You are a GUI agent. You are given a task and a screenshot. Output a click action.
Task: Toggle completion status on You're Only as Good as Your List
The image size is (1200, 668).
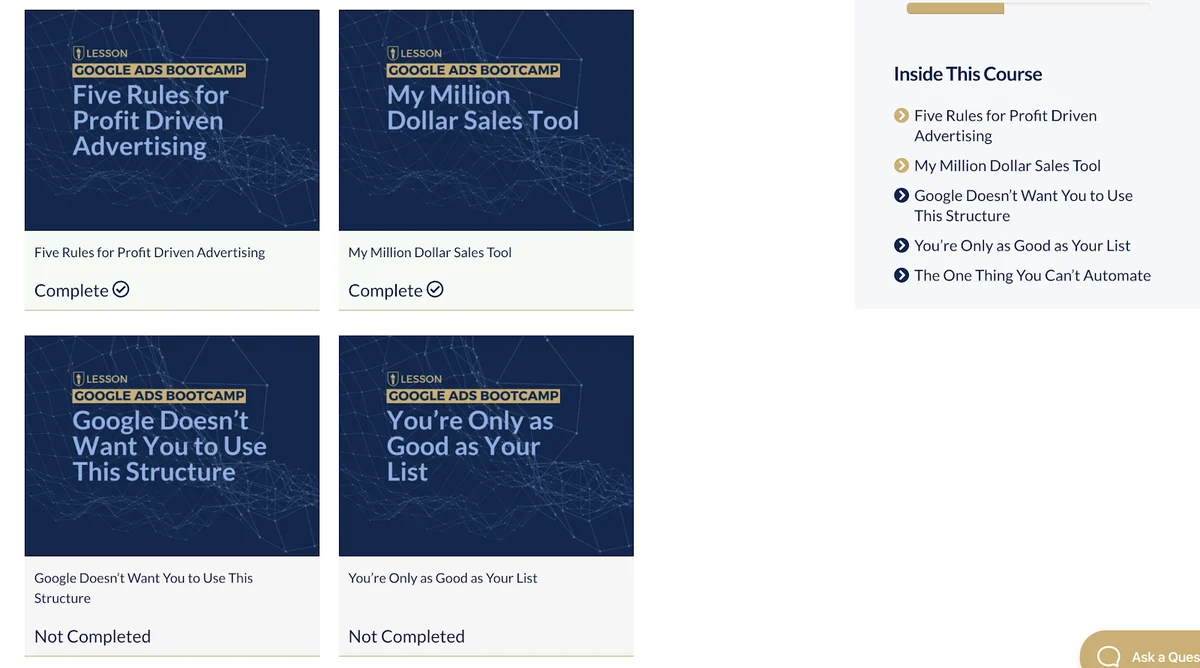point(406,636)
